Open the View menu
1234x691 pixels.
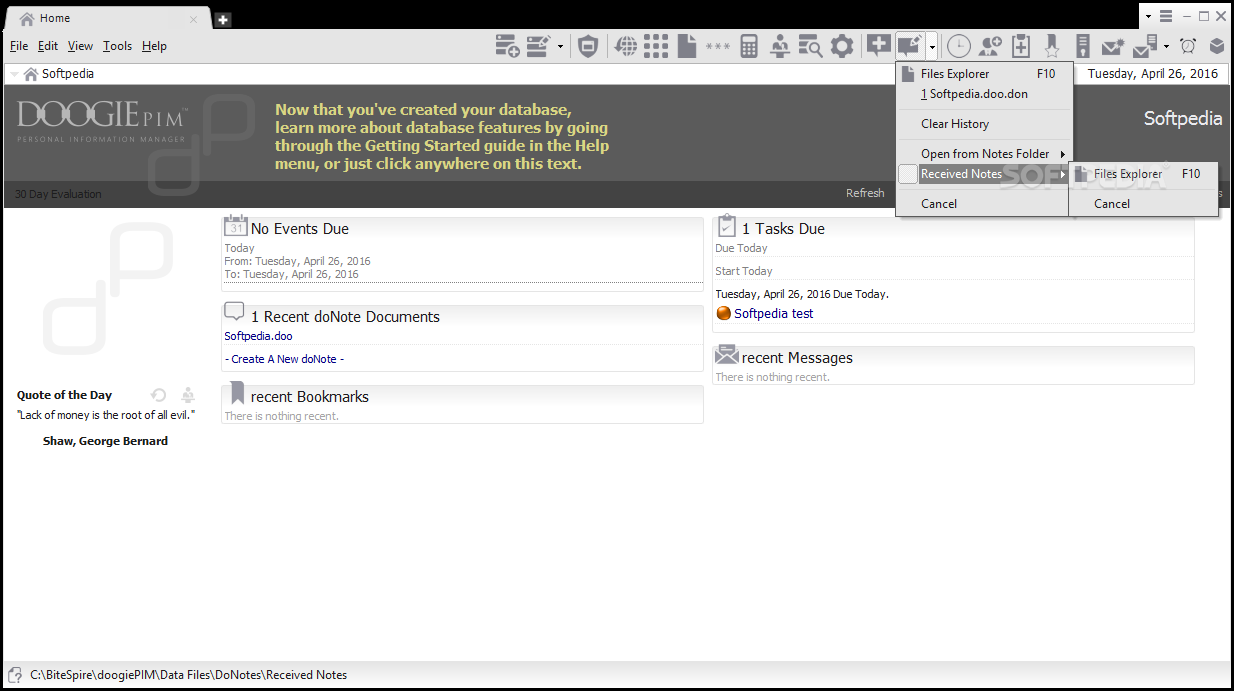point(80,46)
